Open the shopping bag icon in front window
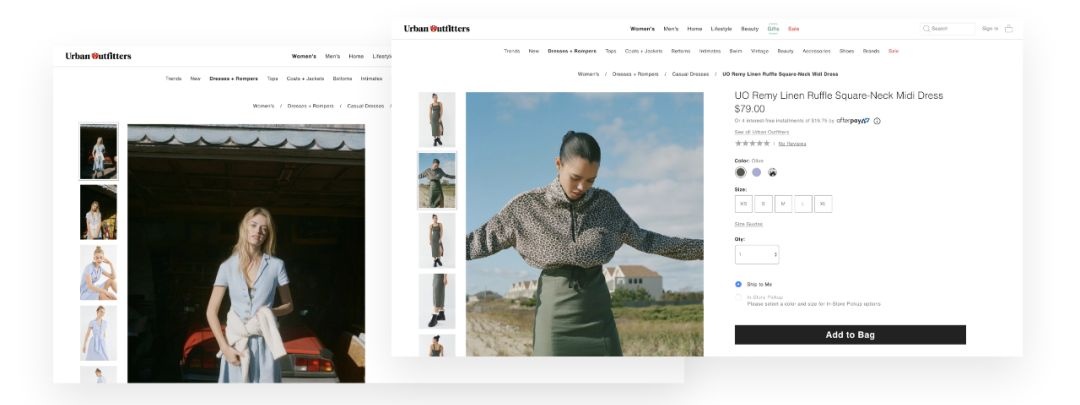The image size is (1080, 405). click(1008, 28)
